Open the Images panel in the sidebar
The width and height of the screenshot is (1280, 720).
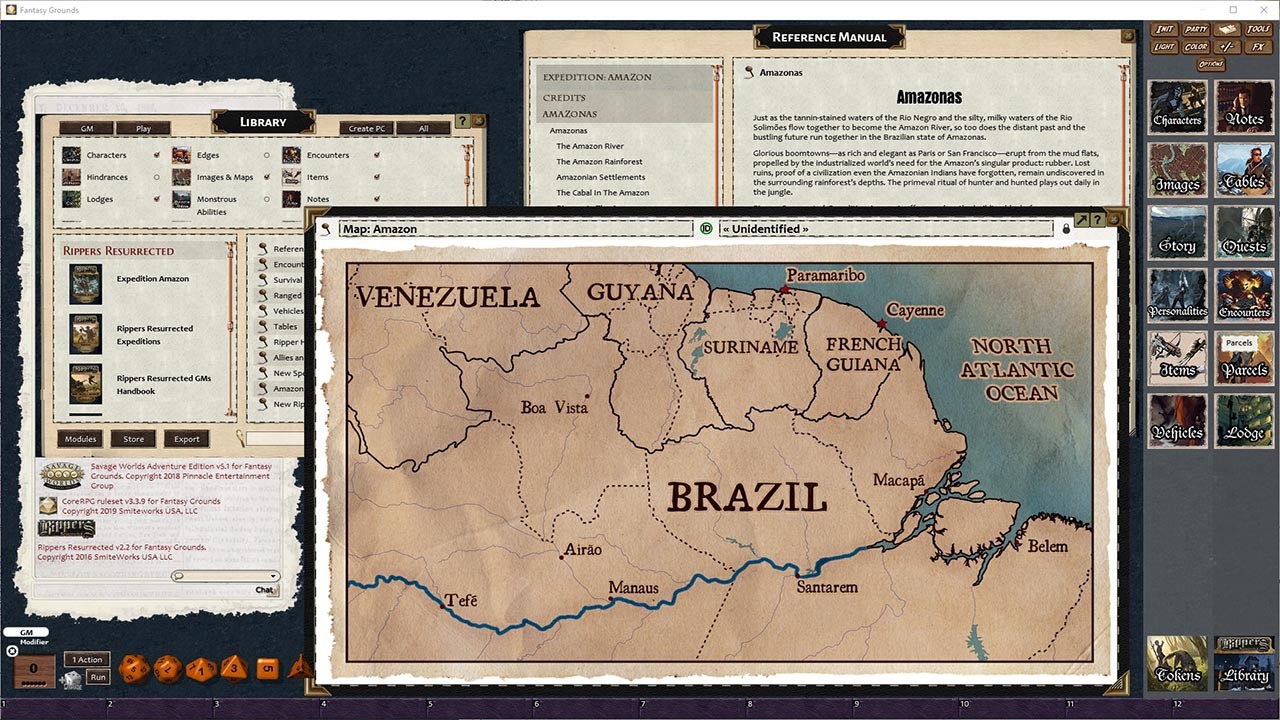tap(1177, 170)
